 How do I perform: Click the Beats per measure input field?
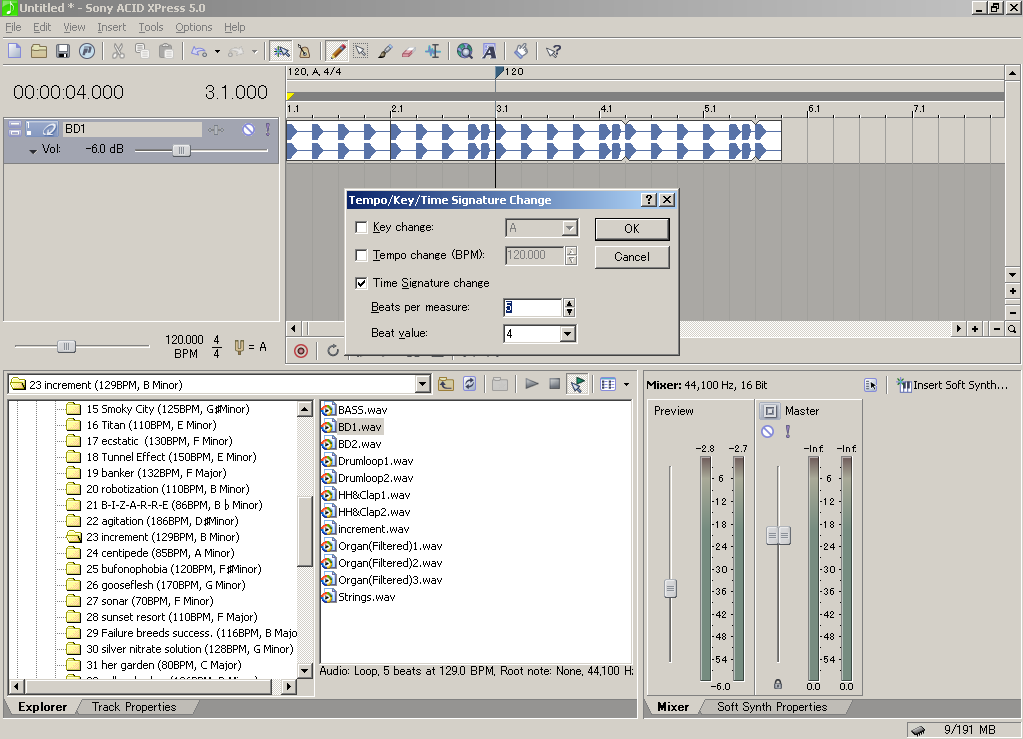532,307
